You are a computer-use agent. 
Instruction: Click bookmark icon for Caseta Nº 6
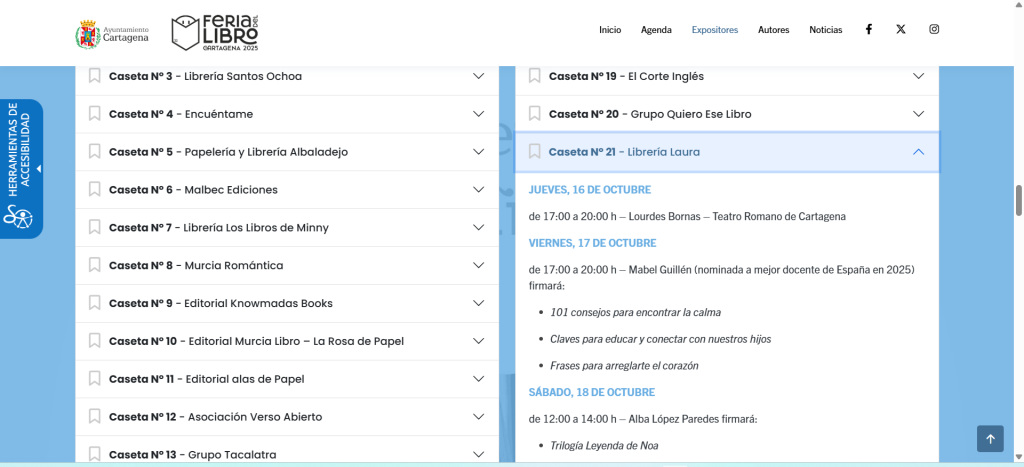click(x=95, y=189)
